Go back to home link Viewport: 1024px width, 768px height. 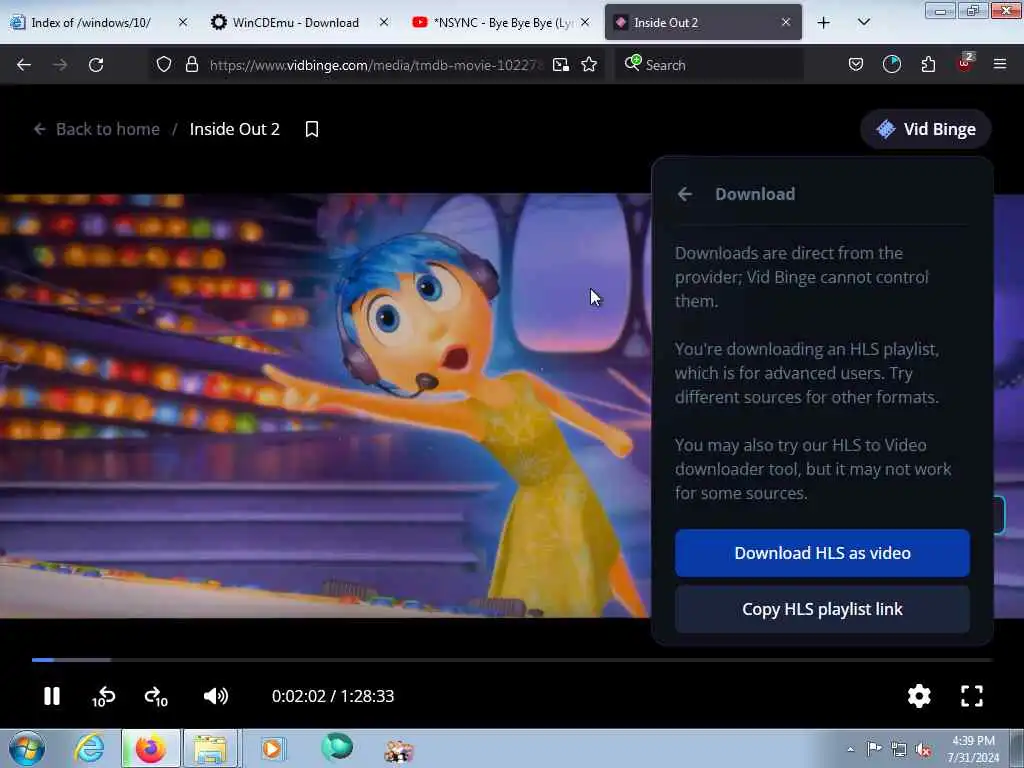point(97,129)
